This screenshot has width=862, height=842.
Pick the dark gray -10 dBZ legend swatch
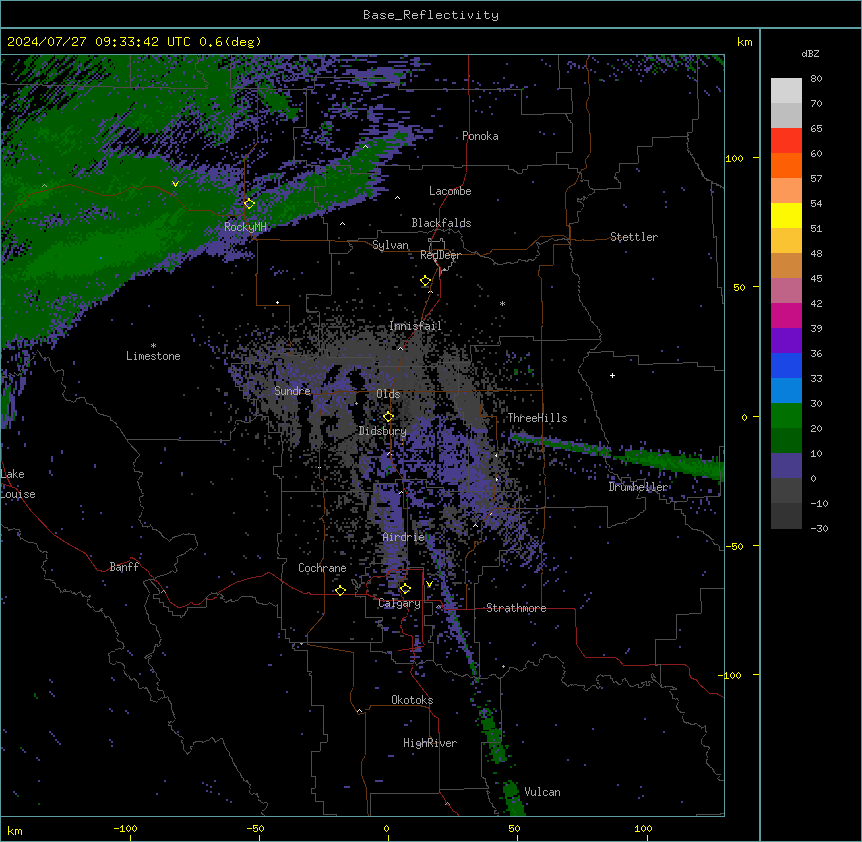point(786,516)
